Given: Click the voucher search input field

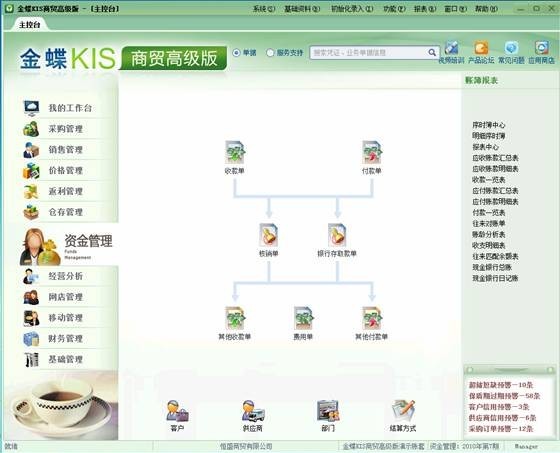Looking at the screenshot, I should (369, 53).
